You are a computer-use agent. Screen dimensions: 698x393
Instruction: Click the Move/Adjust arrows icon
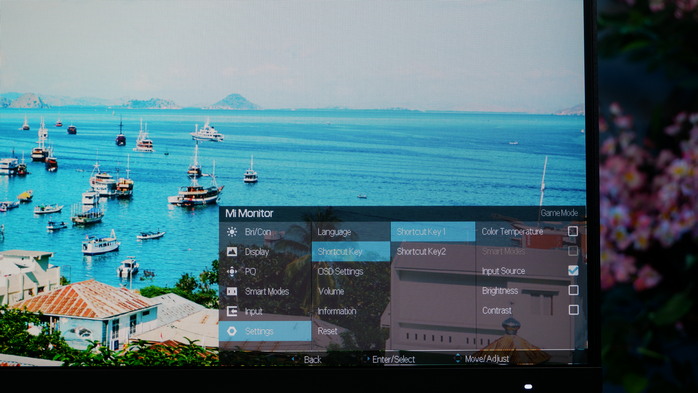coord(458,358)
